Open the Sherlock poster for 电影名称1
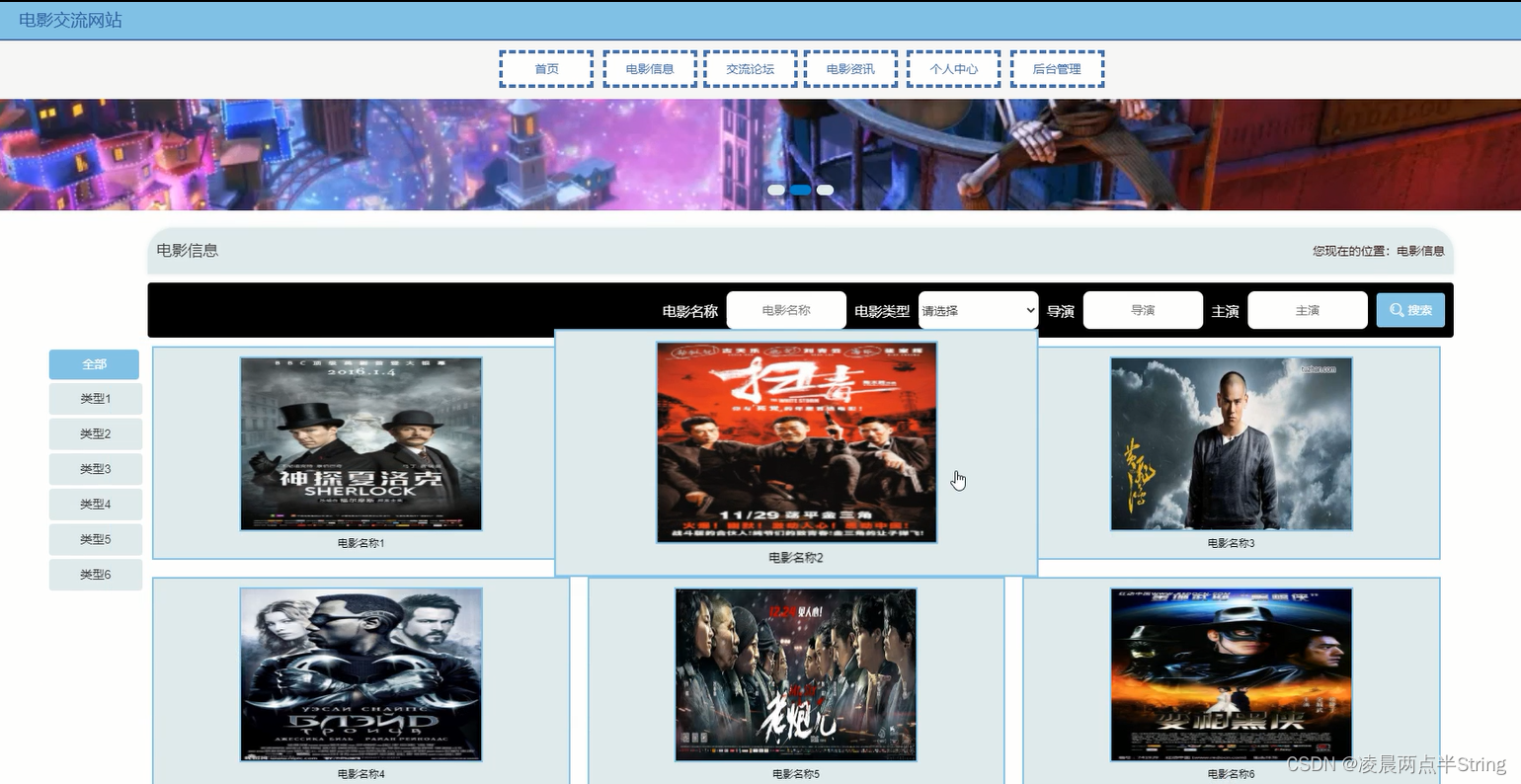The width and height of the screenshot is (1521, 784). 361,444
